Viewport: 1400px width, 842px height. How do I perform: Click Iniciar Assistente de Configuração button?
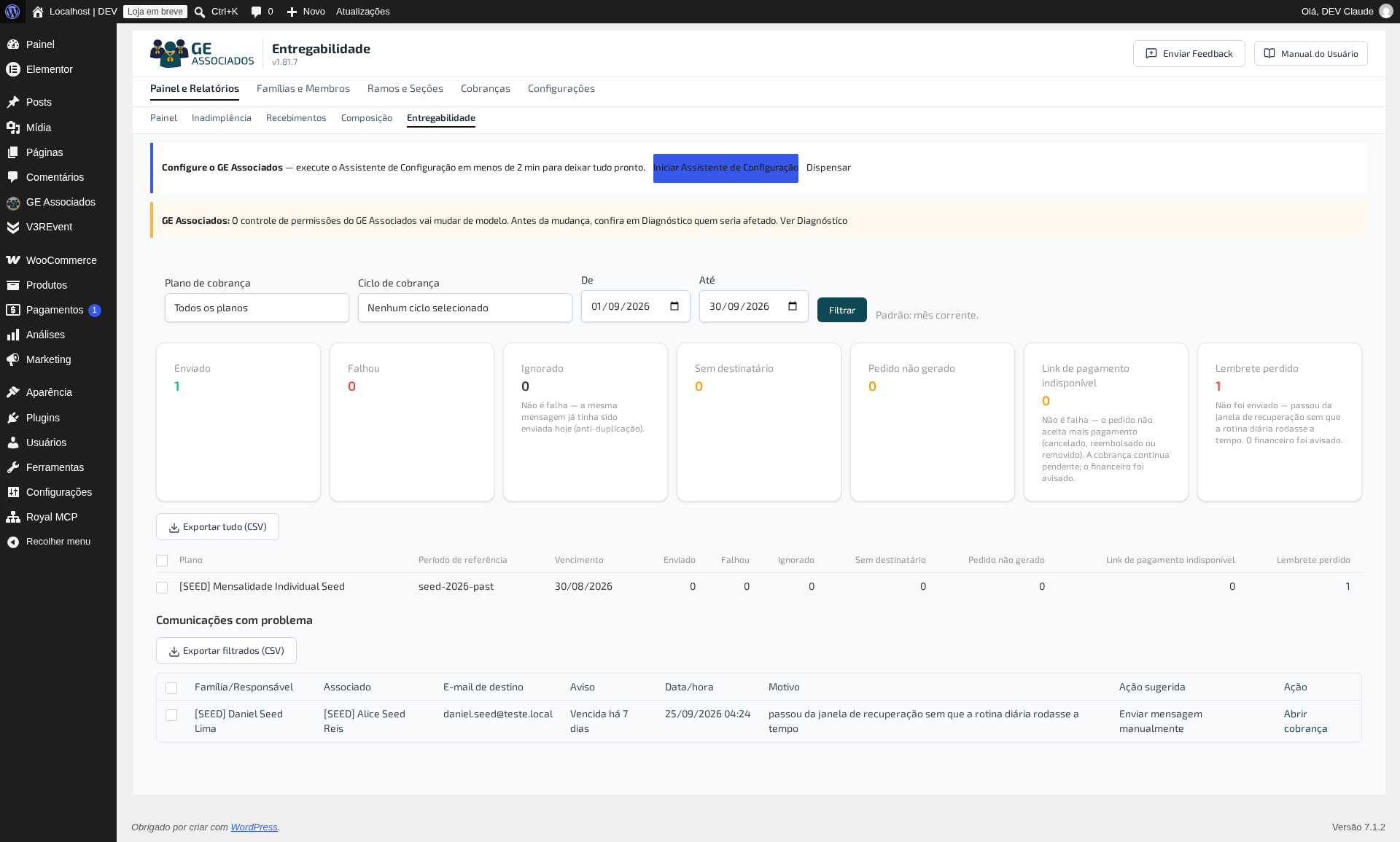tap(726, 168)
